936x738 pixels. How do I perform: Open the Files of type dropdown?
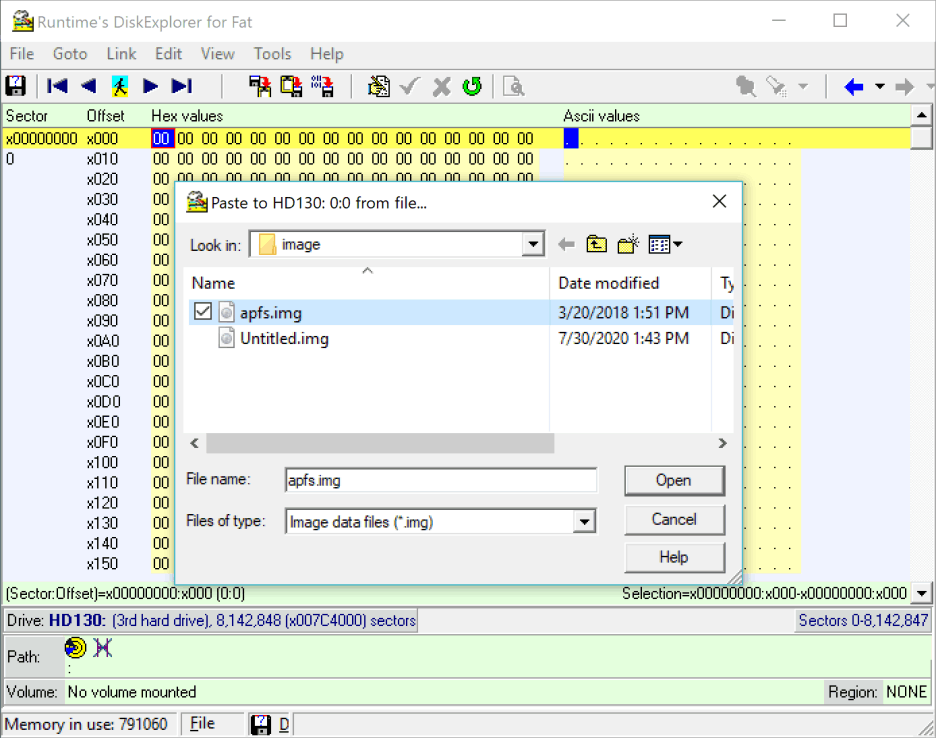pyautogui.click(x=584, y=521)
